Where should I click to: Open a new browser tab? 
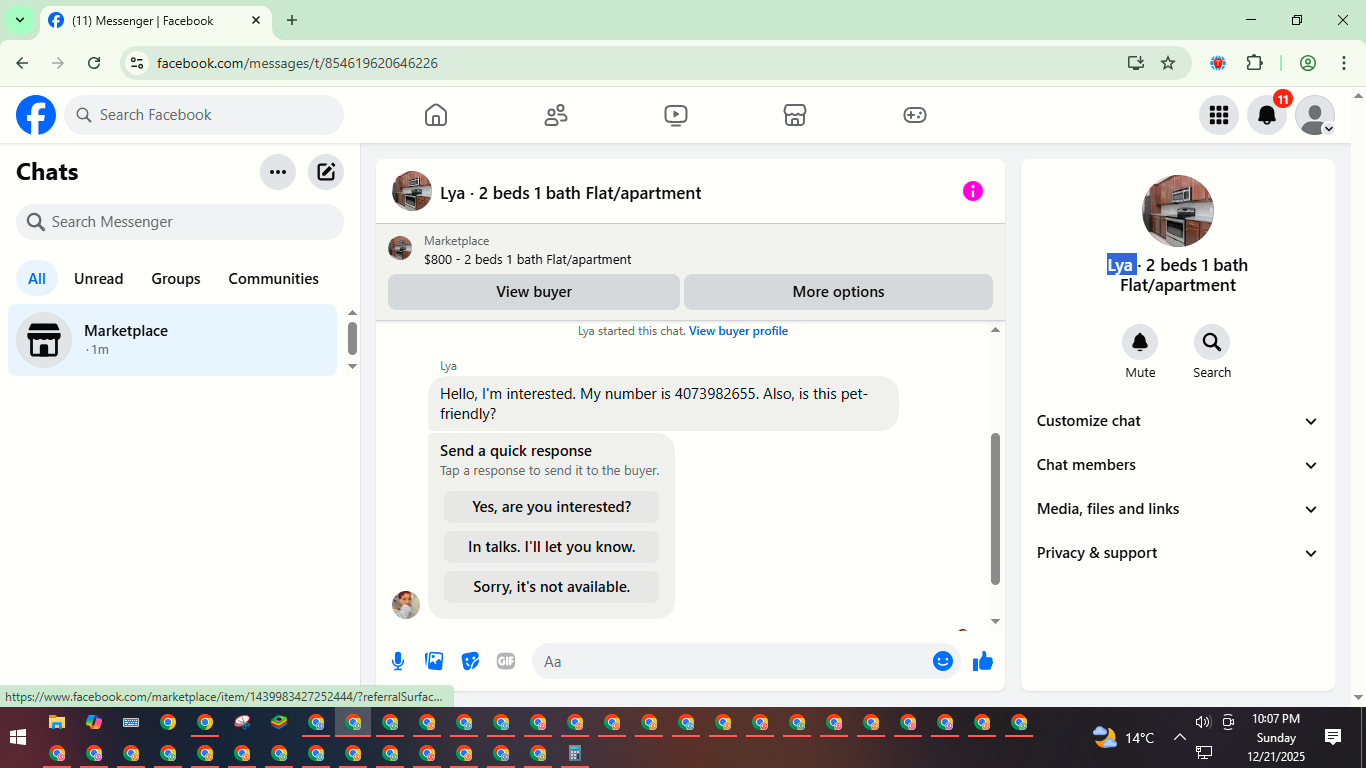click(292, 20)
